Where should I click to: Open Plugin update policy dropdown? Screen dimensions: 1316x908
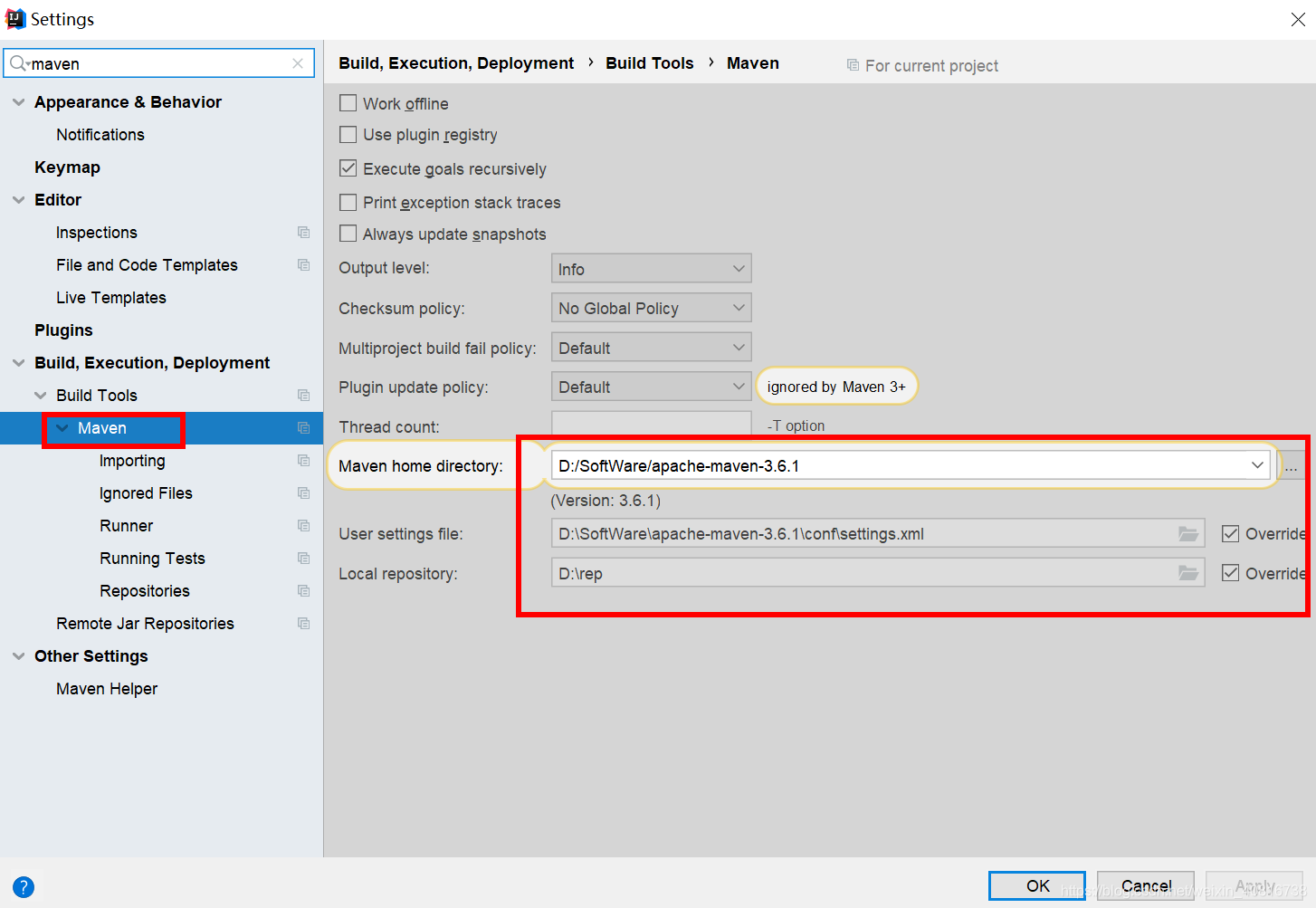pyautogui.click(x=652, y=387)
